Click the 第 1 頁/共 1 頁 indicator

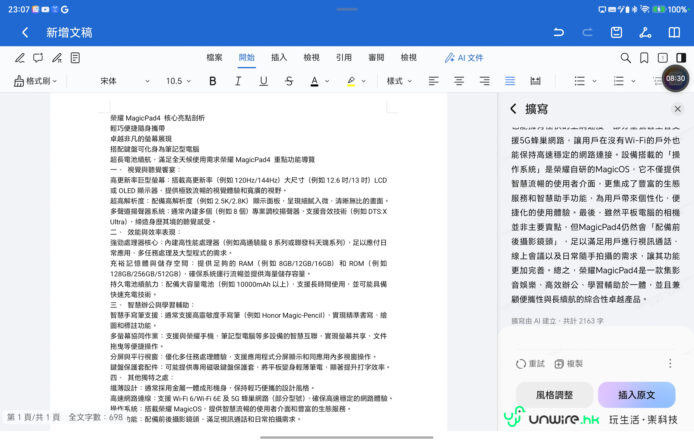tap(34, 417)
